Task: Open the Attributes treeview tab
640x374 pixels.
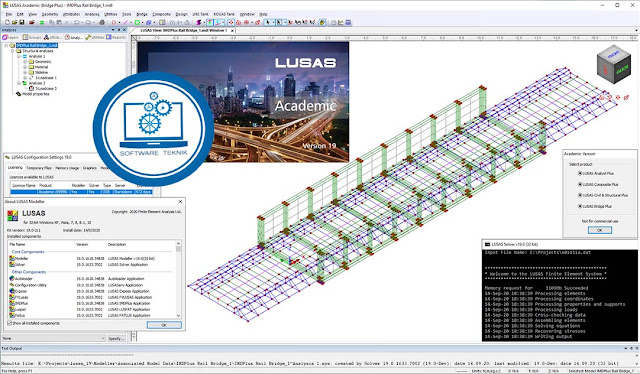Action: tap(53, 37)
